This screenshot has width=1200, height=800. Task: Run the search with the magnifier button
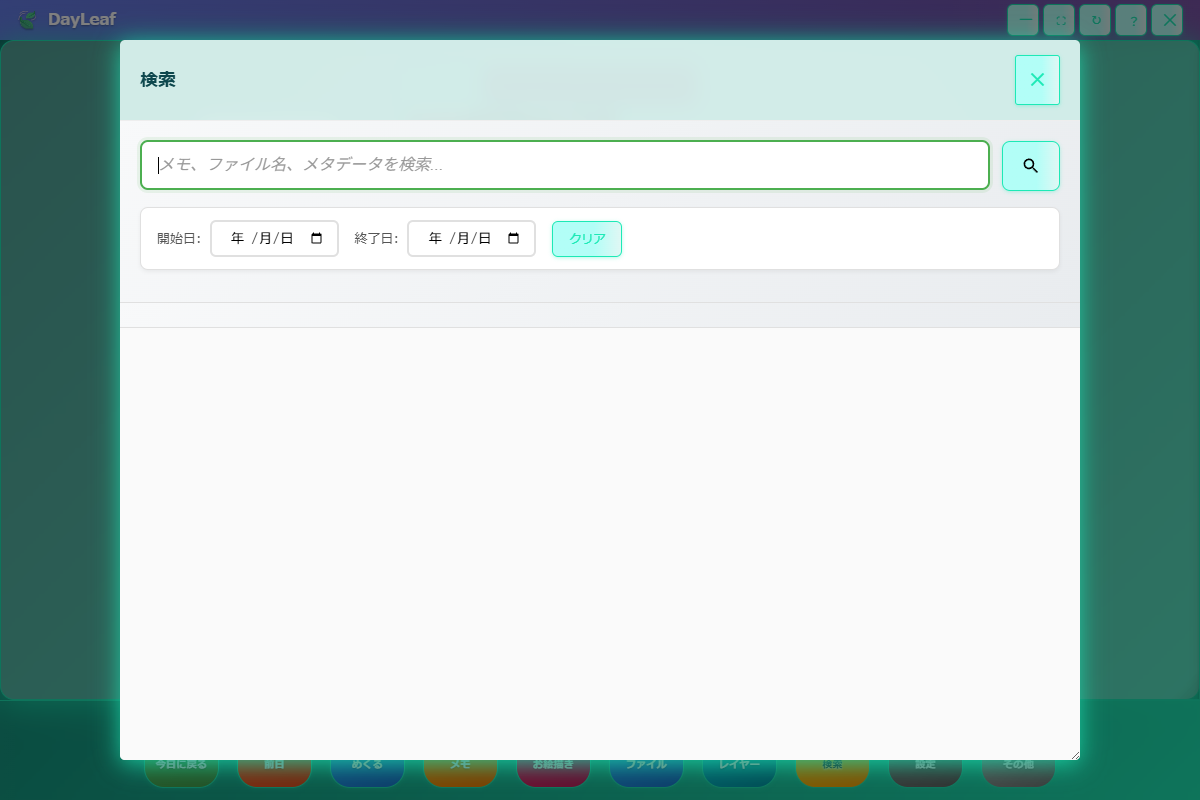coord(1031,166)
